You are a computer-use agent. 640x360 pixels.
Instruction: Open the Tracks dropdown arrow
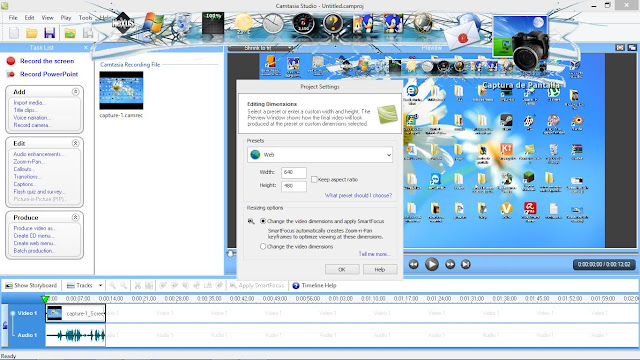(100, 285)
